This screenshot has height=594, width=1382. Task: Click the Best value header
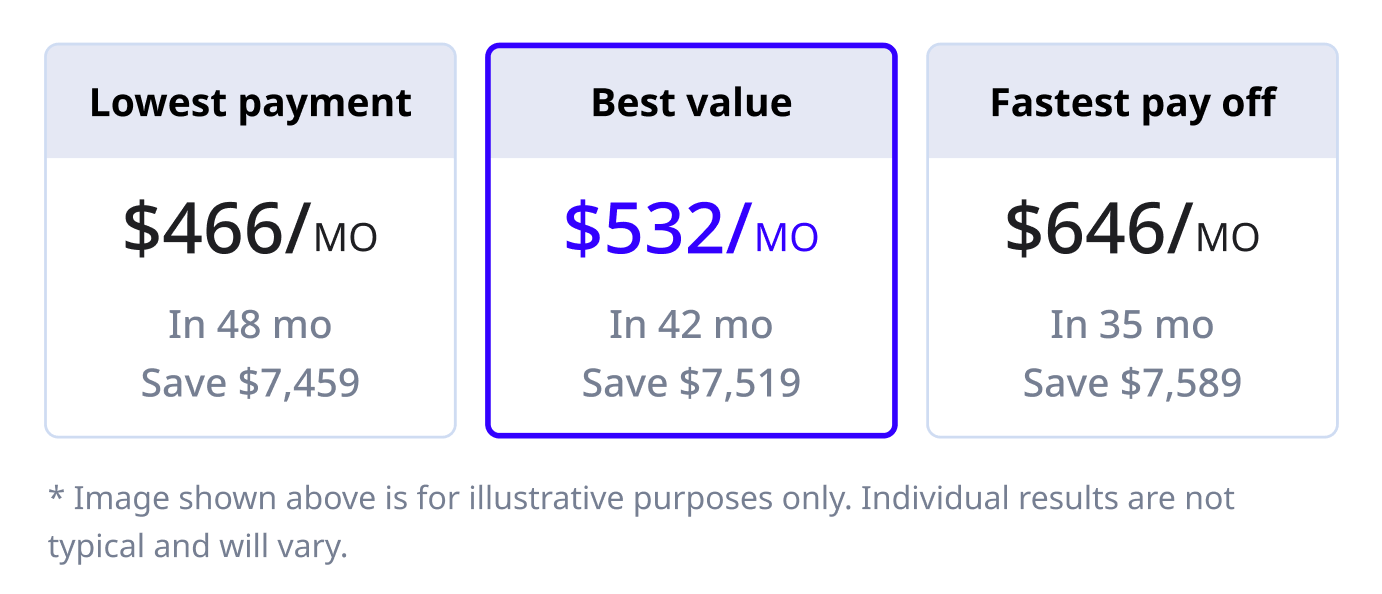[x=691, y=102]
